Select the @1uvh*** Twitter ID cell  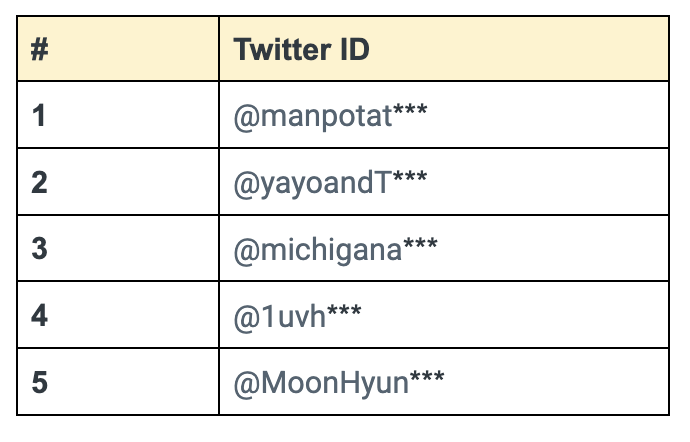[444, 314]
